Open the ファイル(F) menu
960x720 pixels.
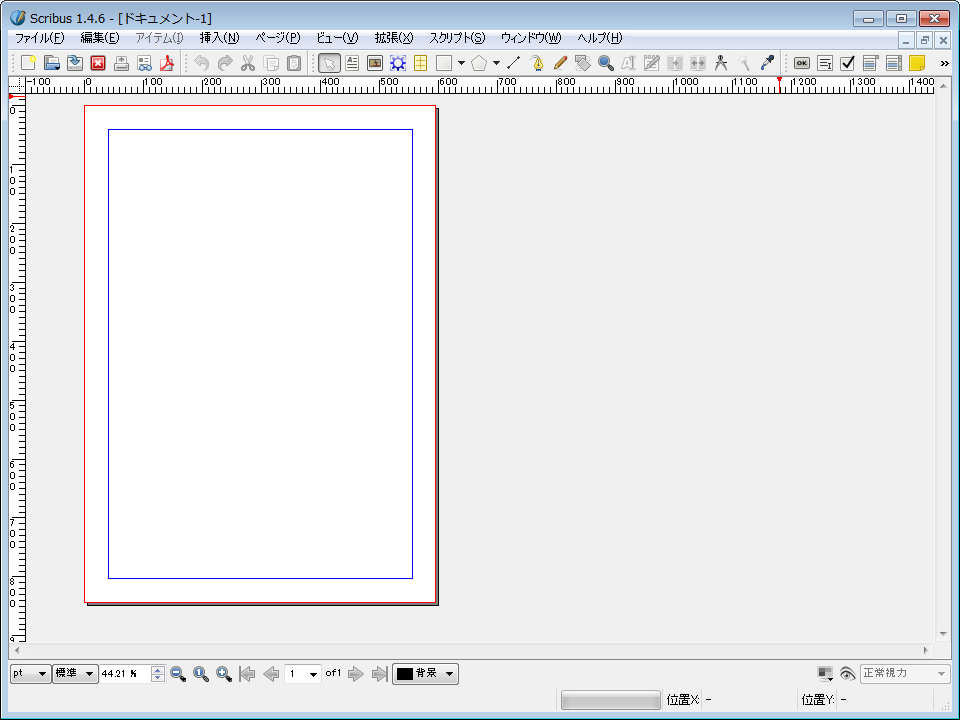[x=39, y=38]
